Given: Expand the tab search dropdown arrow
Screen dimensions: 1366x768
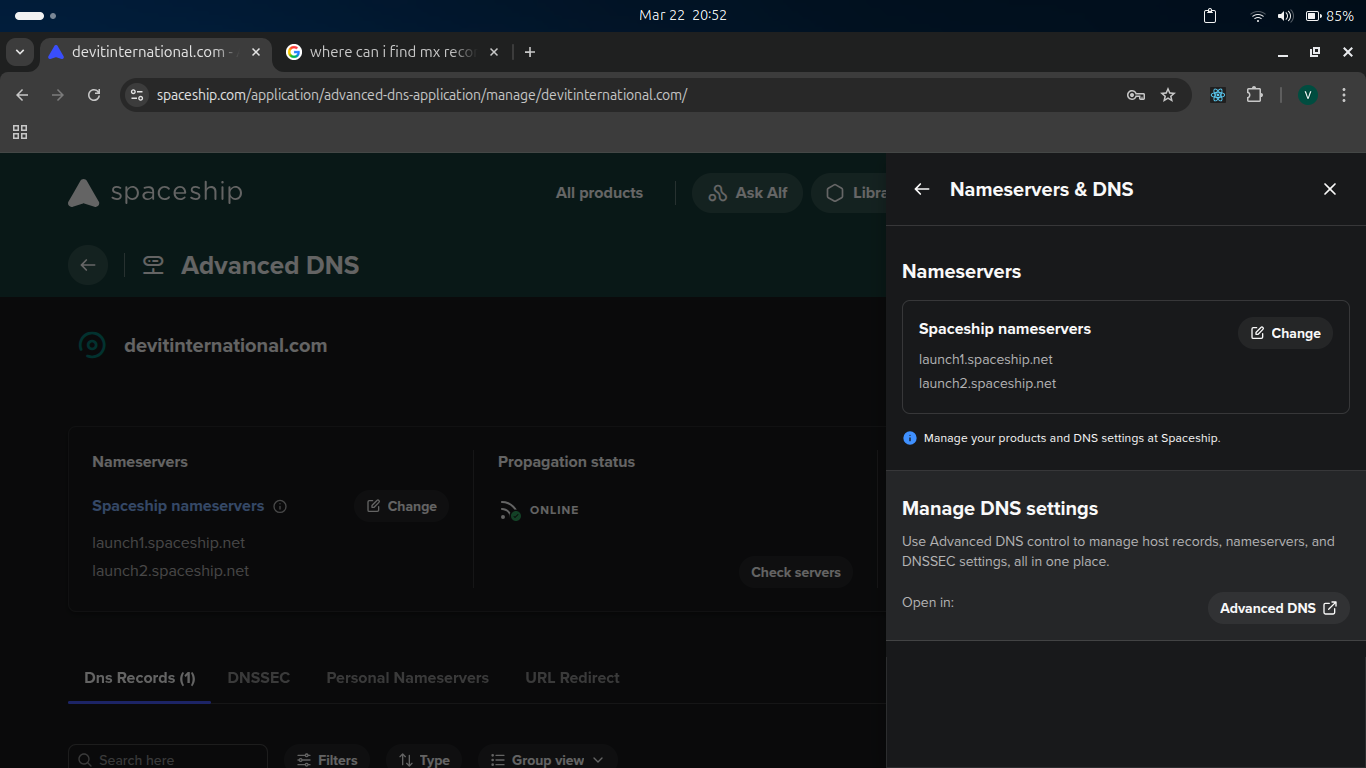Looking at the screenshot, I should 19,52.
